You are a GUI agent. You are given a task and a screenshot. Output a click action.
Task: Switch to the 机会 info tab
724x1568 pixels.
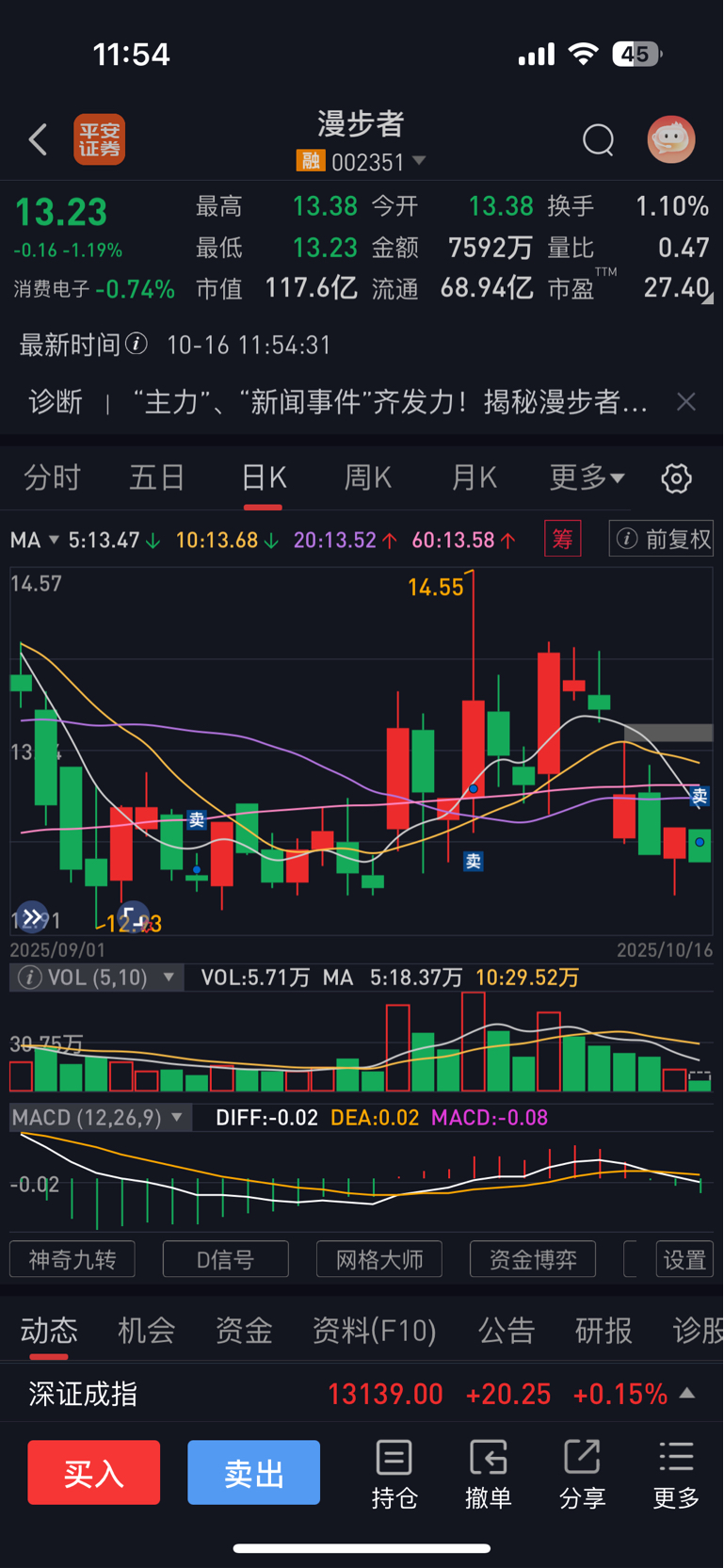pos(146,1330)
